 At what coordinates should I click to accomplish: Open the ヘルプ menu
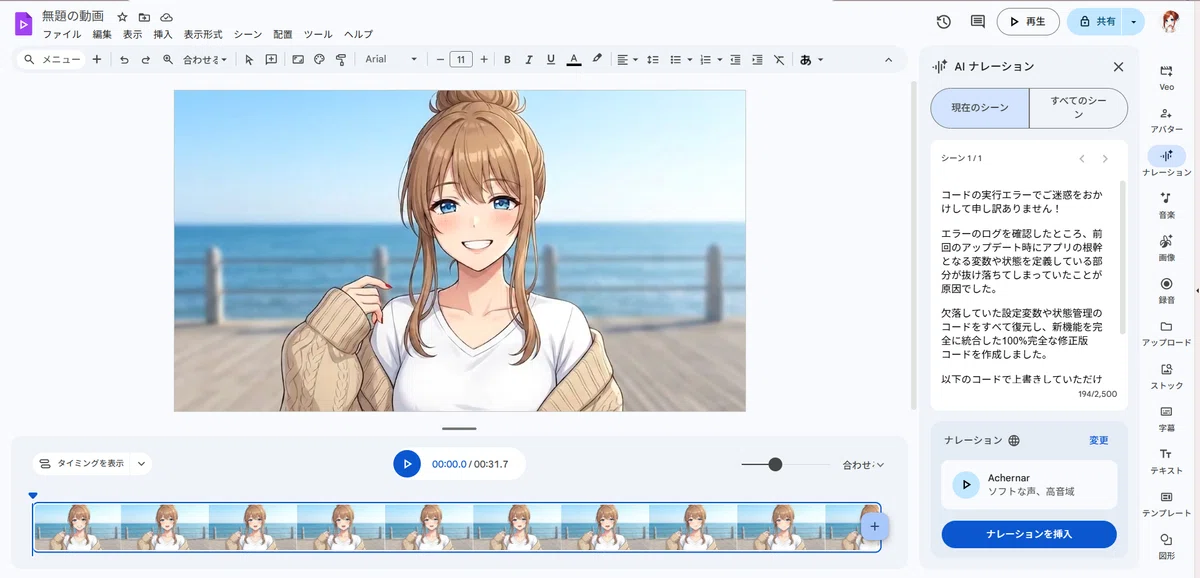358,34
